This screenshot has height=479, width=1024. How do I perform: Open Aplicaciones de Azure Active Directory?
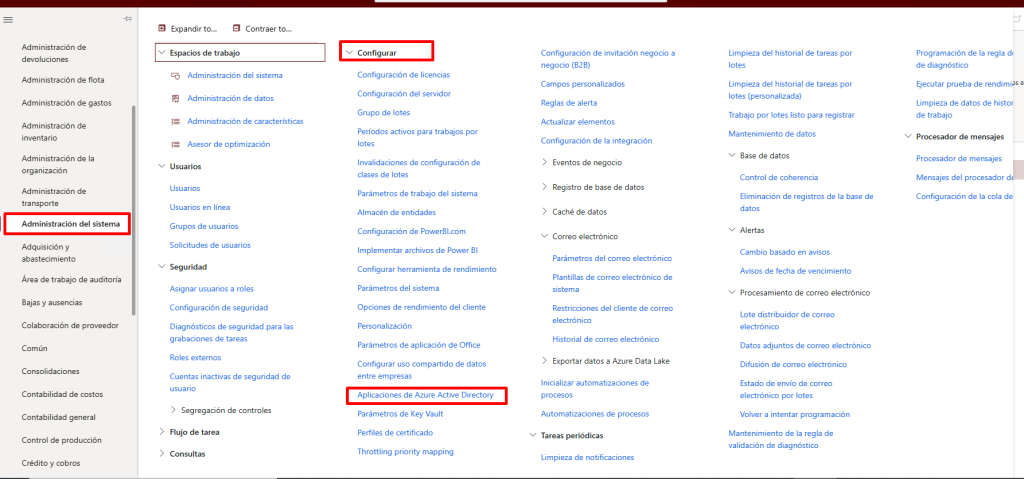(426, 396)
